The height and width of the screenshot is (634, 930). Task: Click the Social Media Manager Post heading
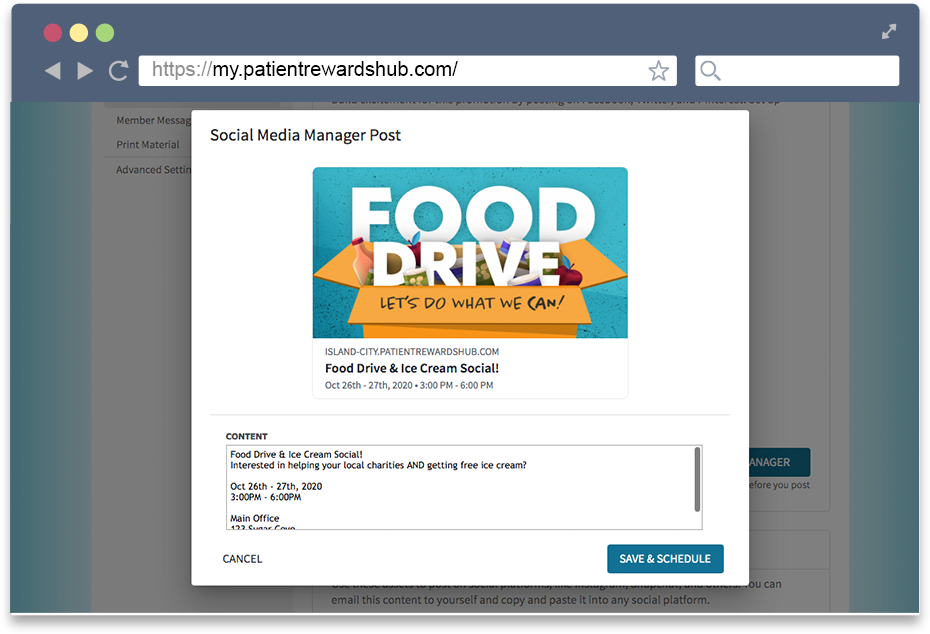pyautogui.click(x=305, y=135)
